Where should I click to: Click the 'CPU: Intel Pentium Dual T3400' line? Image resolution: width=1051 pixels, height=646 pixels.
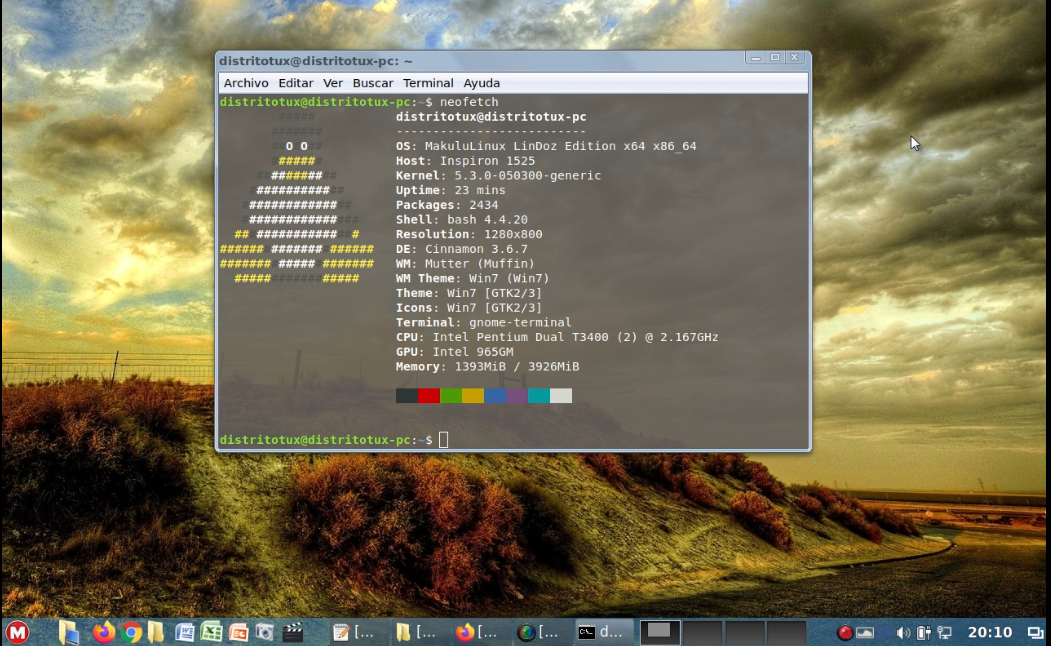[x=557, y=337]
